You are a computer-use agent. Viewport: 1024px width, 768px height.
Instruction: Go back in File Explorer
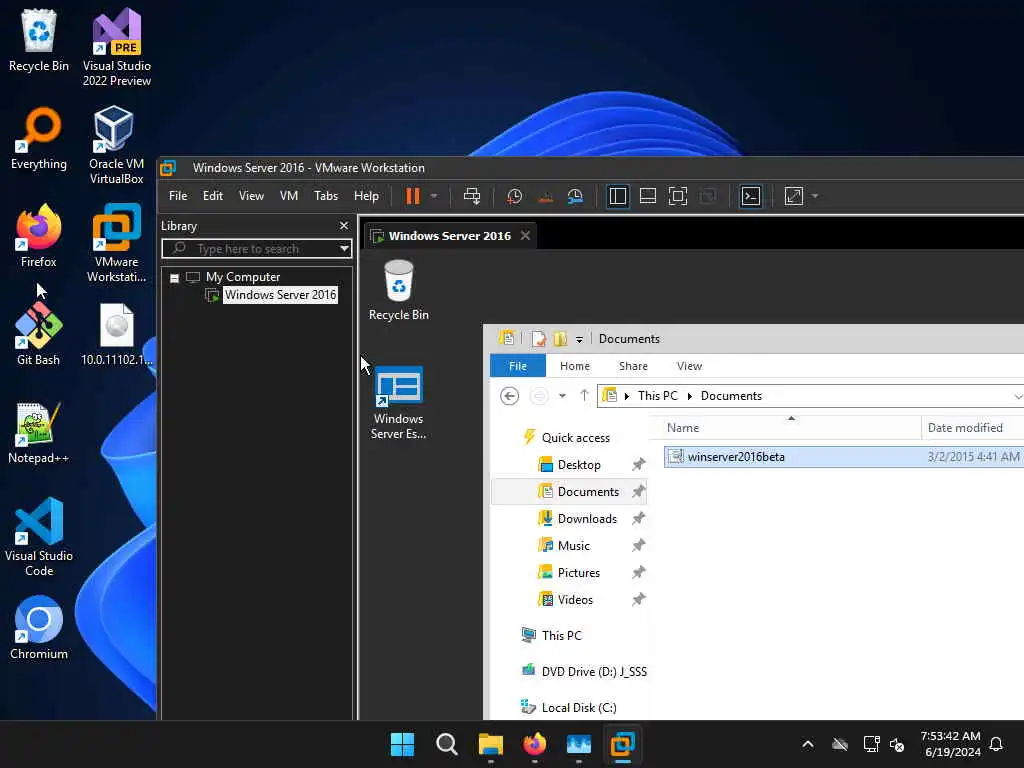click(x=509, y=396)
